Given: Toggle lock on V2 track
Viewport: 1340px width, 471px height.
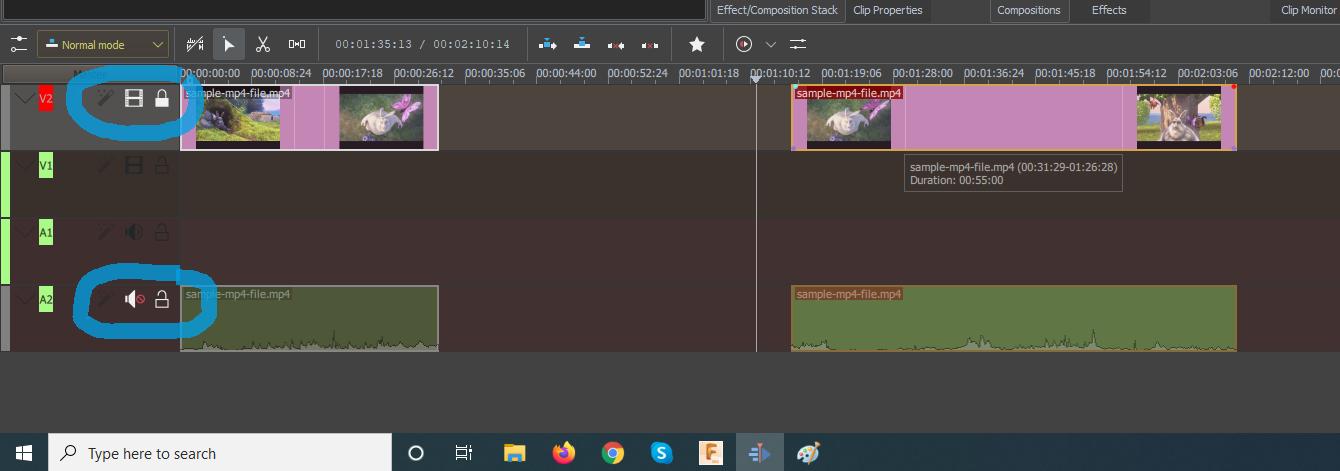Looking at the screenshot, I should 161,98.
